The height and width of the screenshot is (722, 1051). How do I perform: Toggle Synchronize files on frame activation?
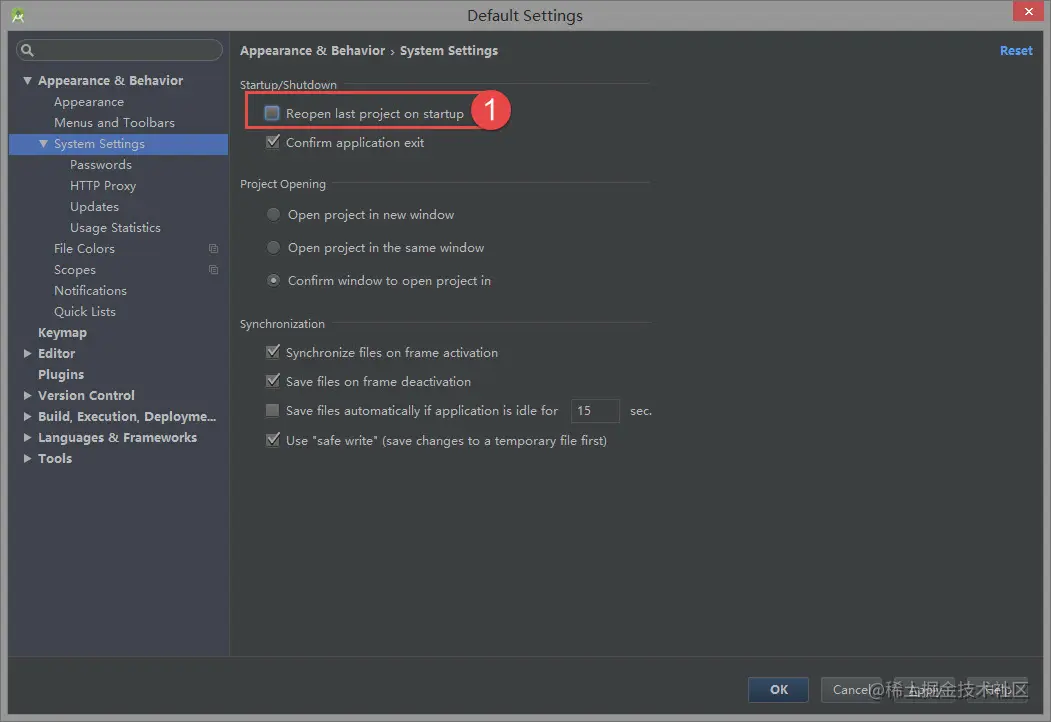[273, 352]
